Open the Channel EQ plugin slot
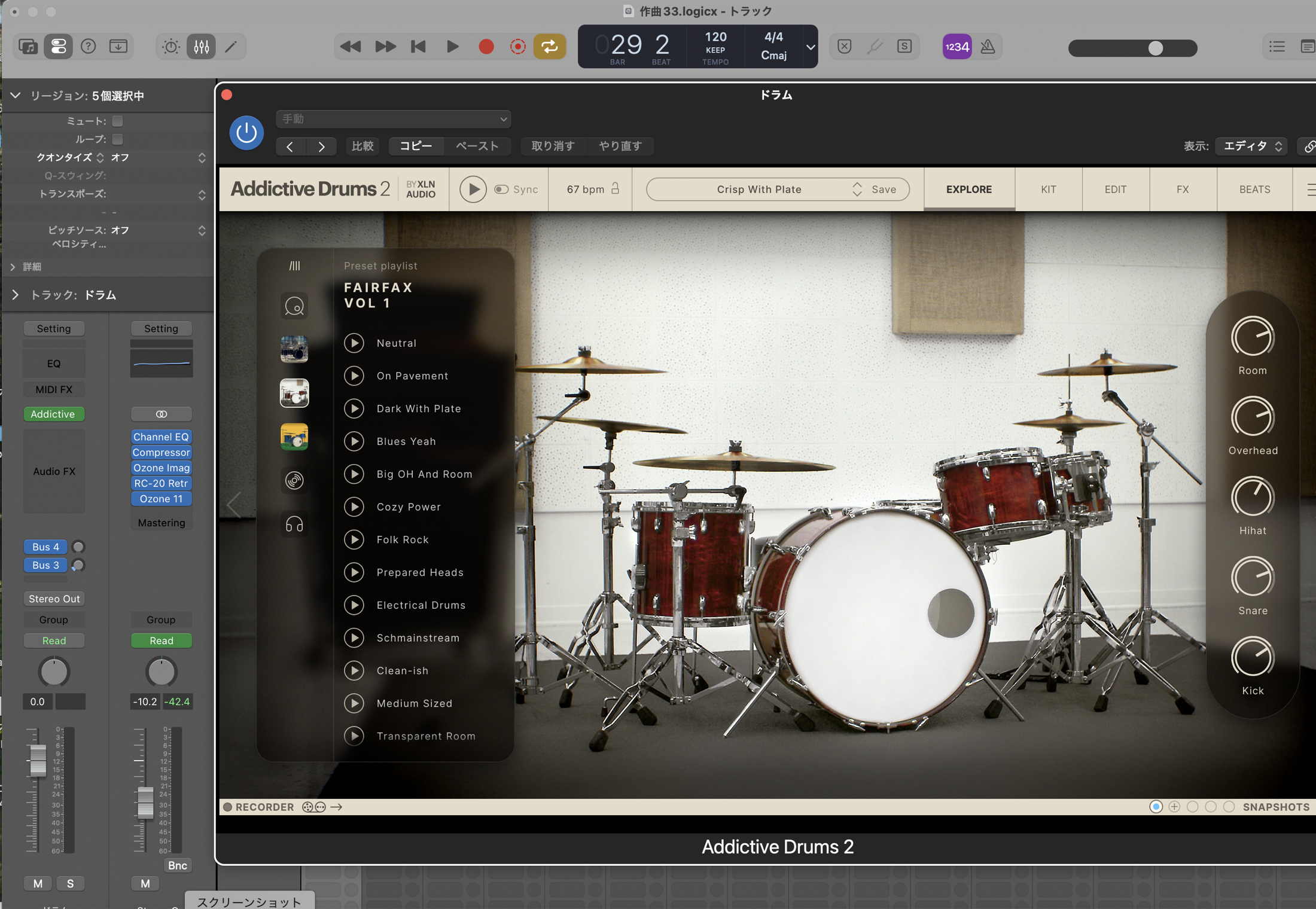The height and width of the screenshot is (909, 1316). point(161,437)
